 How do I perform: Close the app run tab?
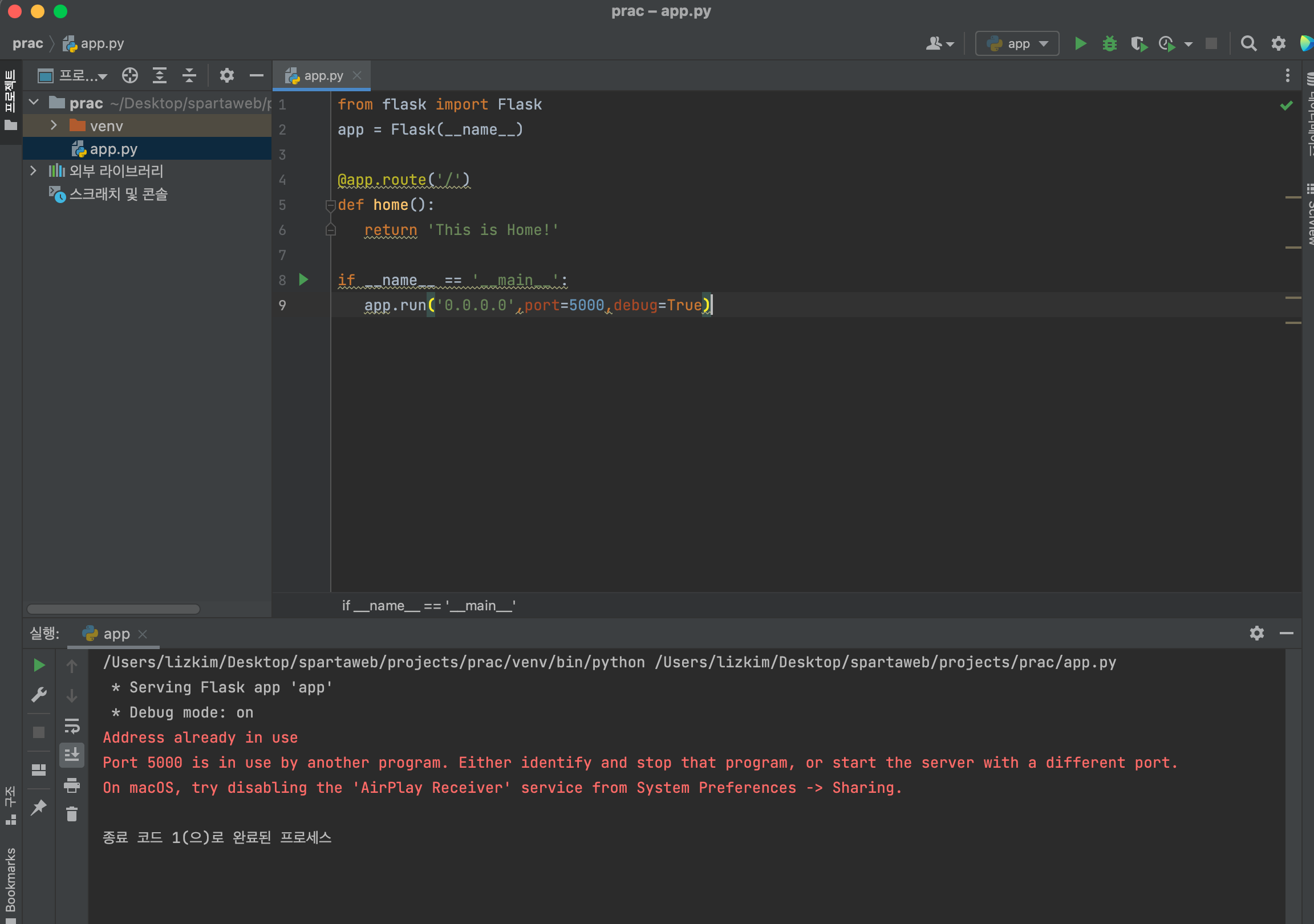pyautogui.click(x=143, y=634)
